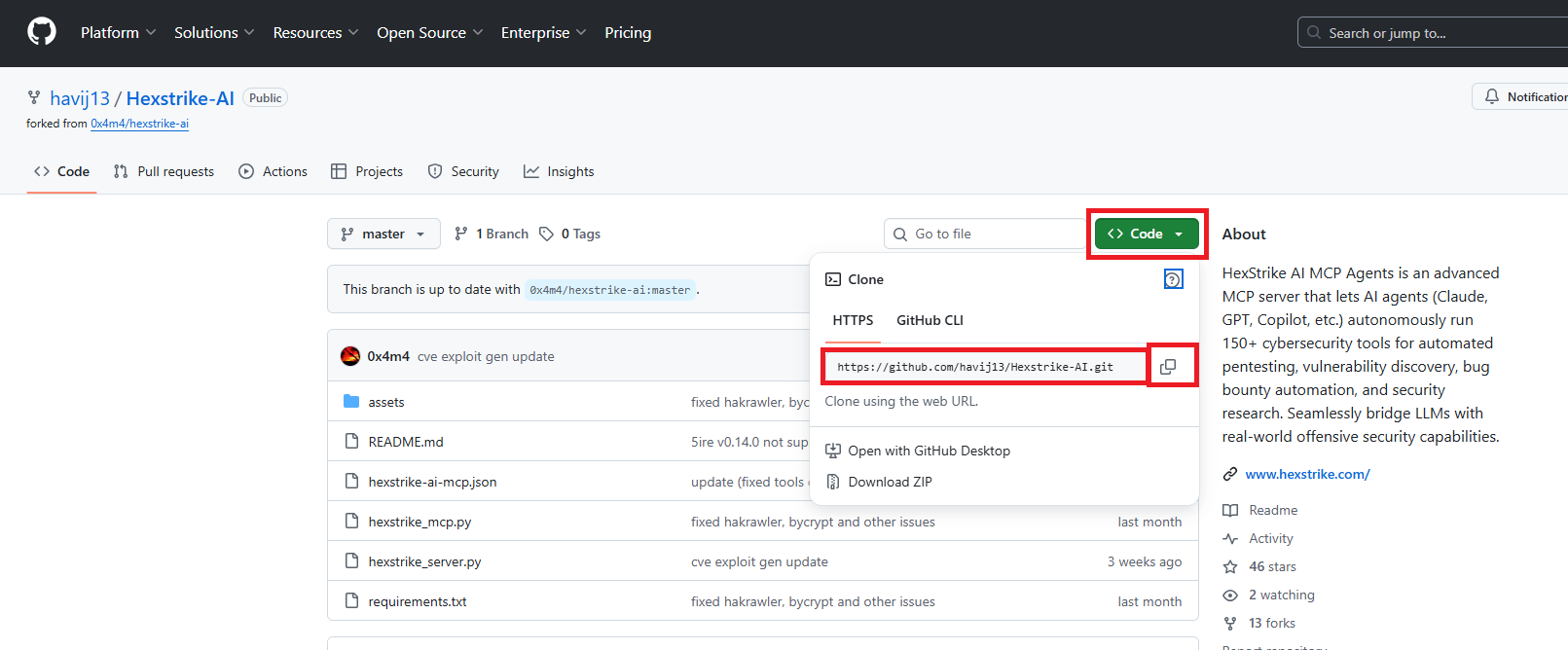Toggle the green Code dropdown button

click(x=1146, y=234)
